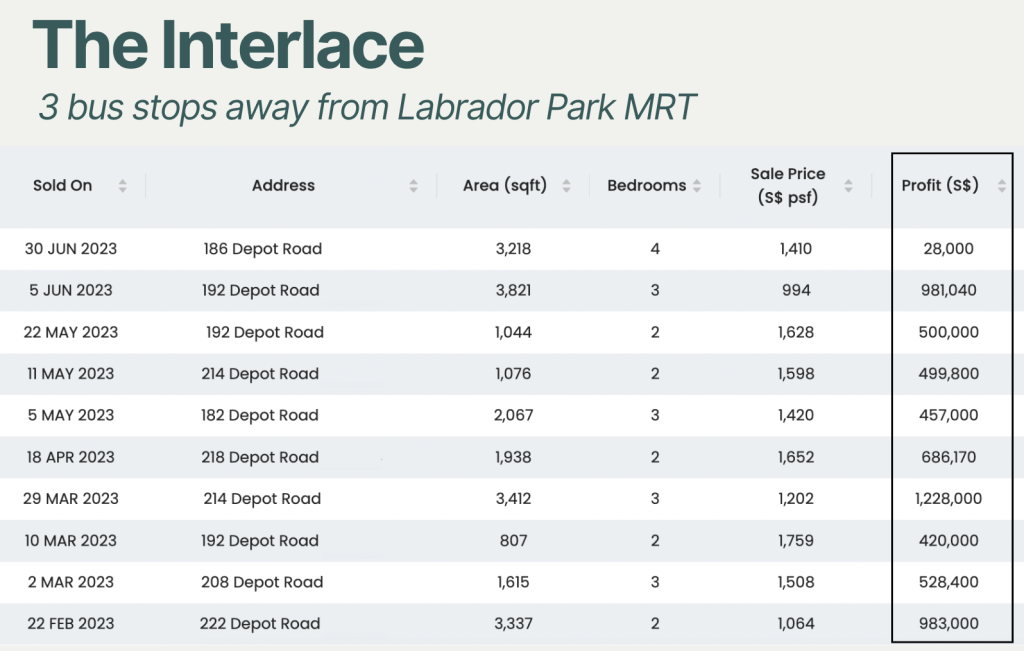Viewport: 1024px width, 651px height.
Task: Click the sort arrows beside Profit (S$)
Action: click(1002, 186)
